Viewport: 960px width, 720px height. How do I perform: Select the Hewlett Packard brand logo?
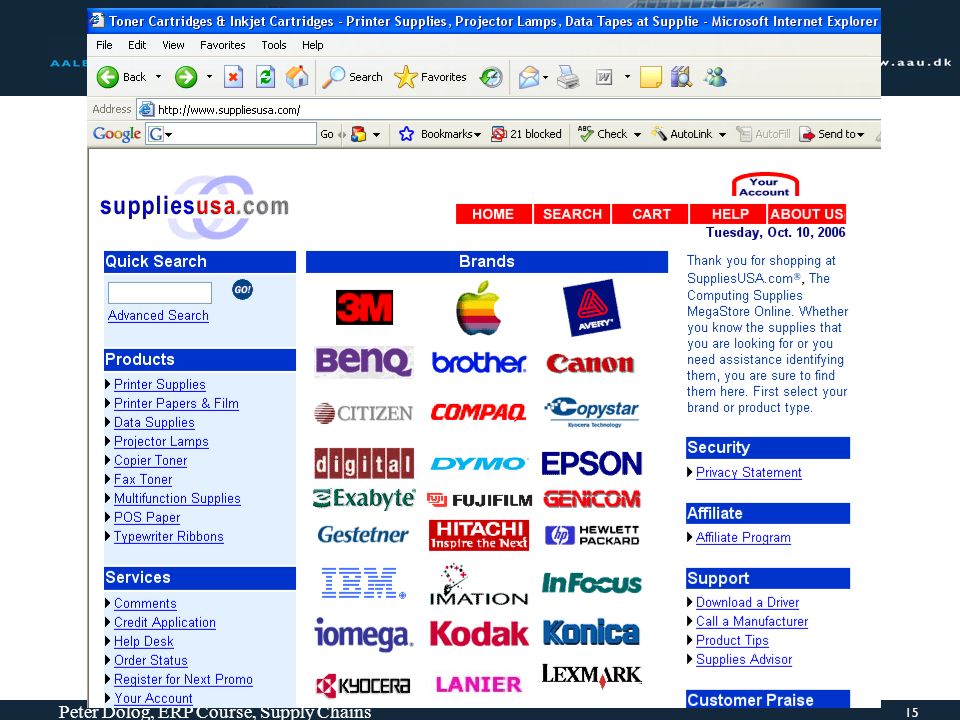(x=591, y=535)
